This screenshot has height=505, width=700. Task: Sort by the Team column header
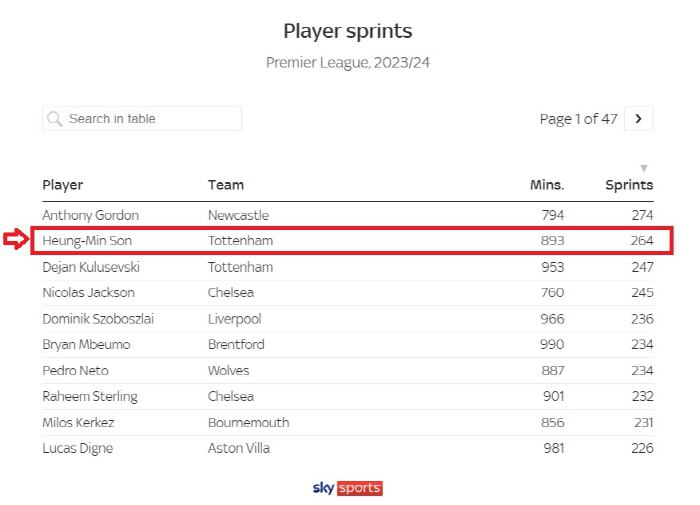(226, 185)
